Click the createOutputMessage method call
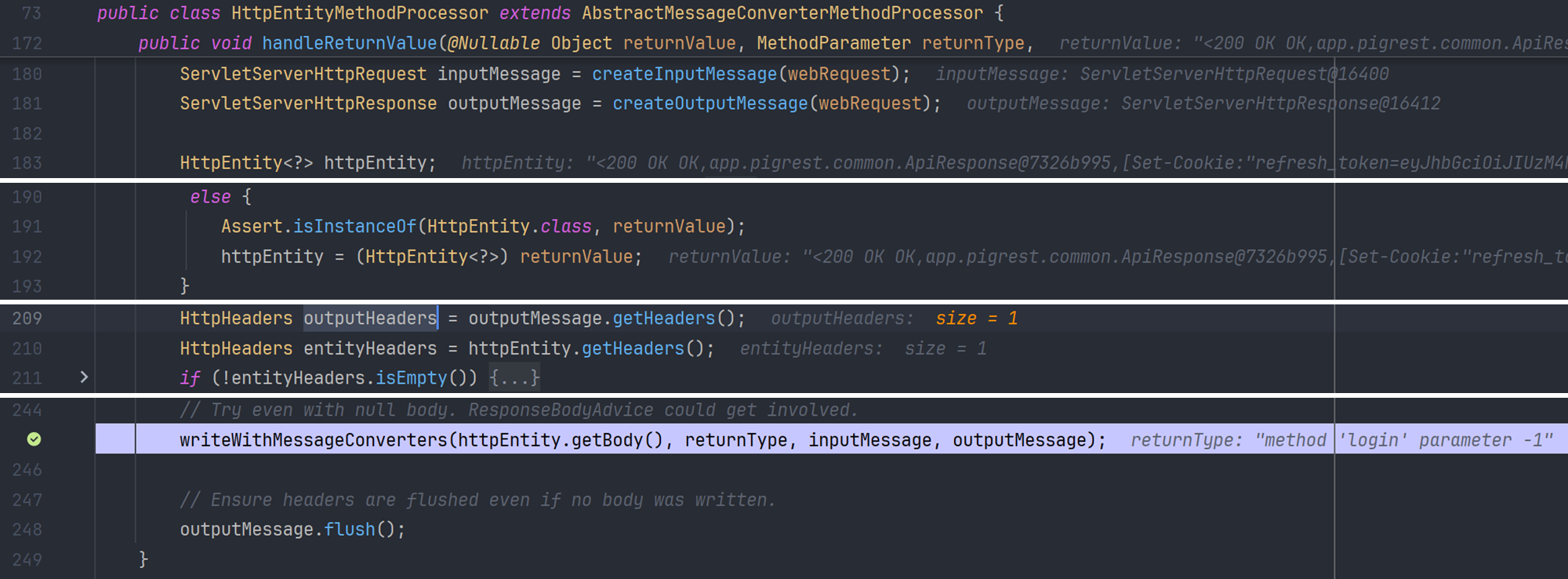 (710, 104)
